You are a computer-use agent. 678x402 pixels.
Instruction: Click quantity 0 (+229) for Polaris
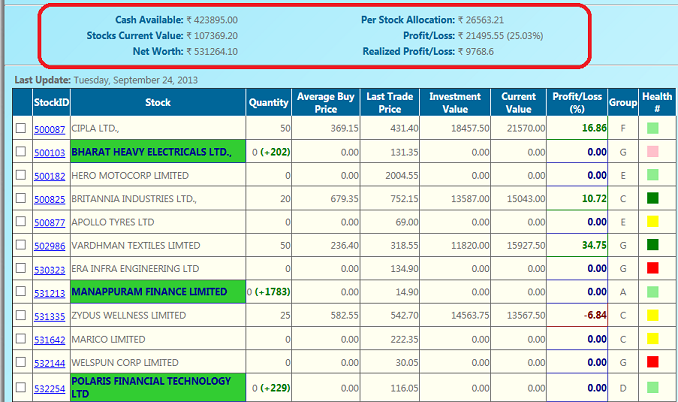click(x=271, y=388)
